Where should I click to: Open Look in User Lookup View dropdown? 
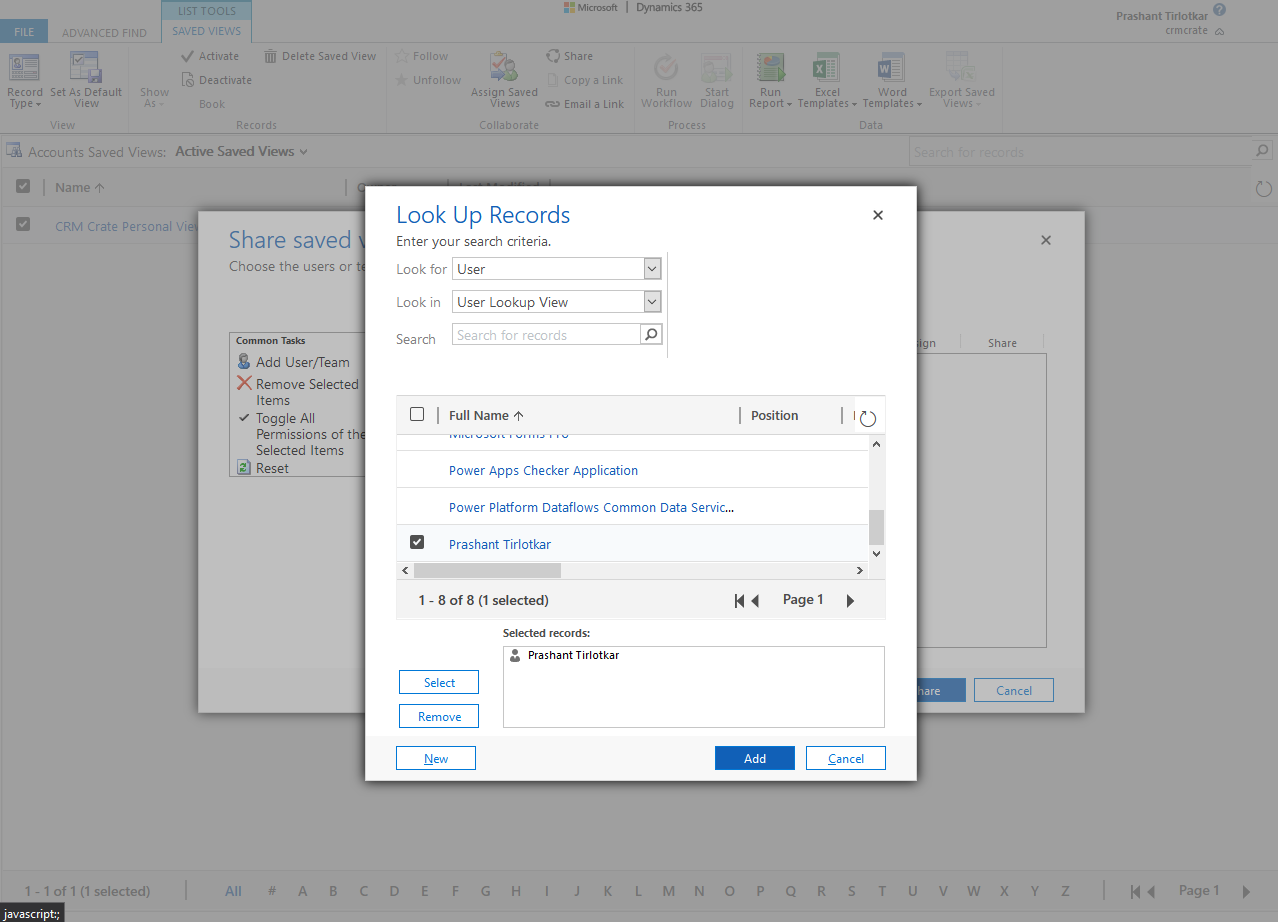pyautogui.click(x=652, y=302)
